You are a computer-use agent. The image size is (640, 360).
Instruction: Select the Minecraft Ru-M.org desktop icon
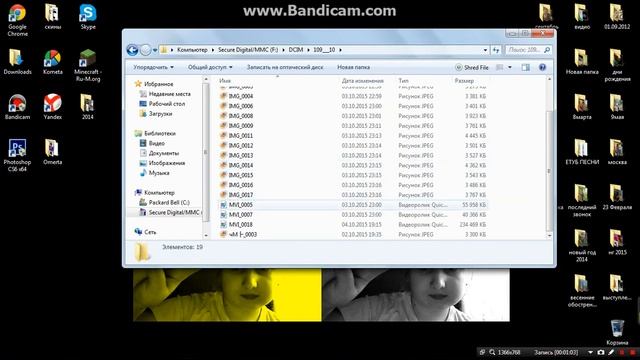click(x=88, y=65)
